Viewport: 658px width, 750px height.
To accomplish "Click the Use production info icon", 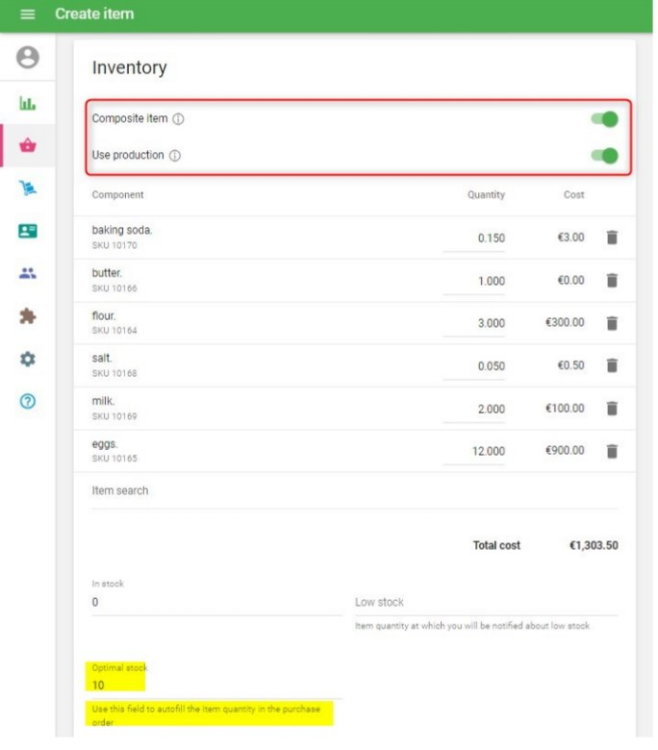I will click(174, 156).
